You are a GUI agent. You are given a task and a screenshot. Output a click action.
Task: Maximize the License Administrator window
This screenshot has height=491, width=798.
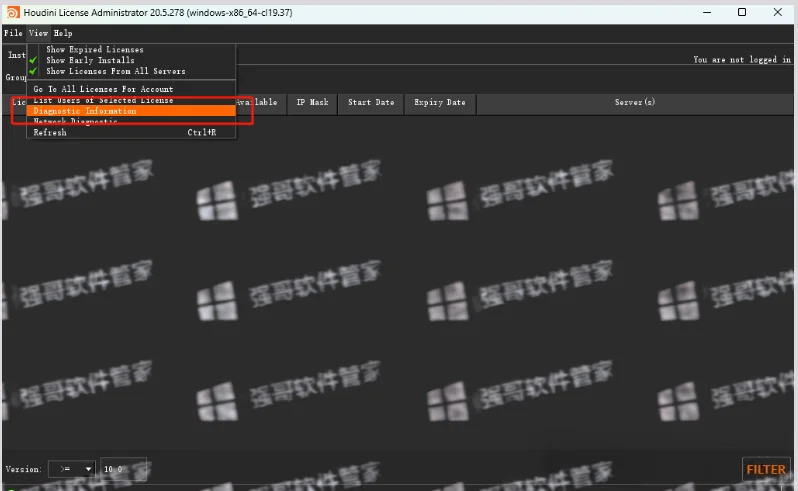pyautogui.click(x=742, y=12)
